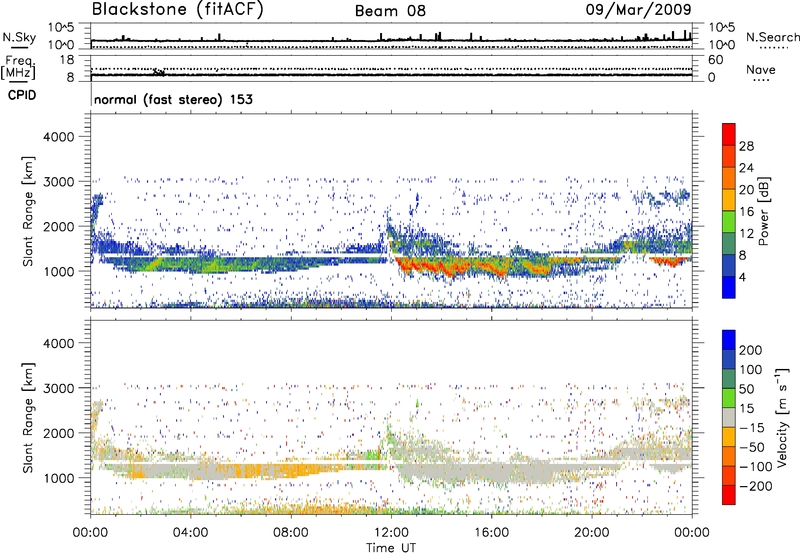Screen dimensions: 800x554
Task: Click the 'Time UT' axis label
Action: pyautogui.click(x=391, y=548)
